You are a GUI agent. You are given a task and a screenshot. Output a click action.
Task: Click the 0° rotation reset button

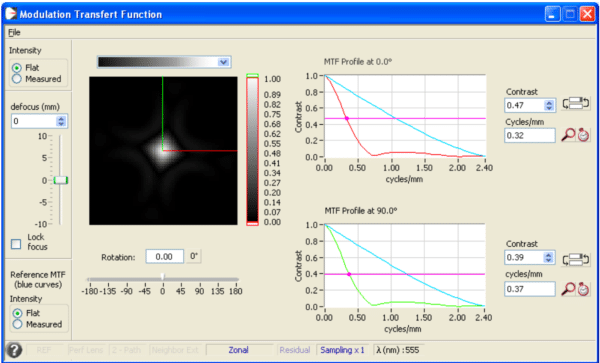pyautogui.click(x=194, y=257)
